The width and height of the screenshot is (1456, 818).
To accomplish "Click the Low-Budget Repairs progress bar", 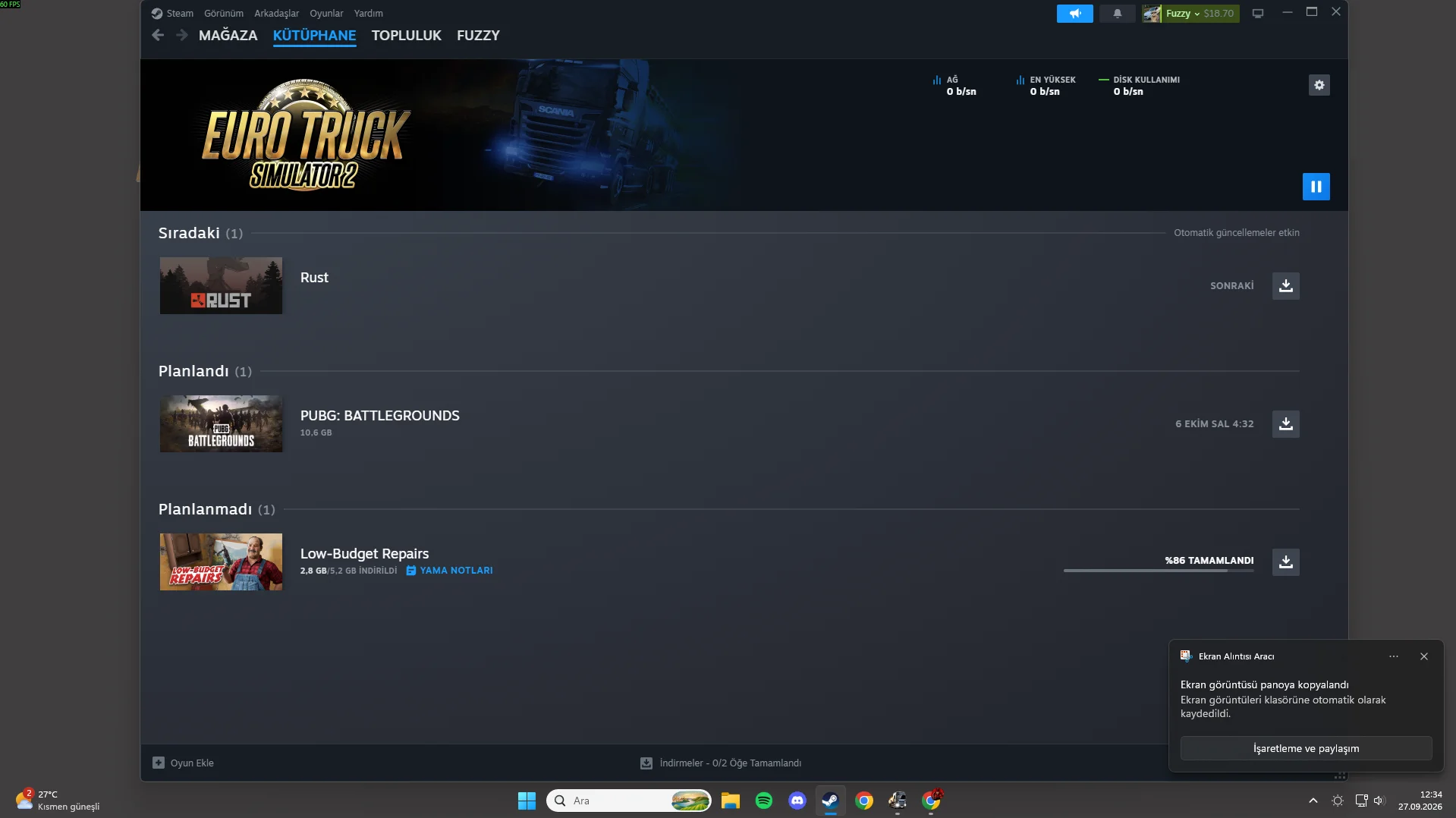I will (1158, 571).
